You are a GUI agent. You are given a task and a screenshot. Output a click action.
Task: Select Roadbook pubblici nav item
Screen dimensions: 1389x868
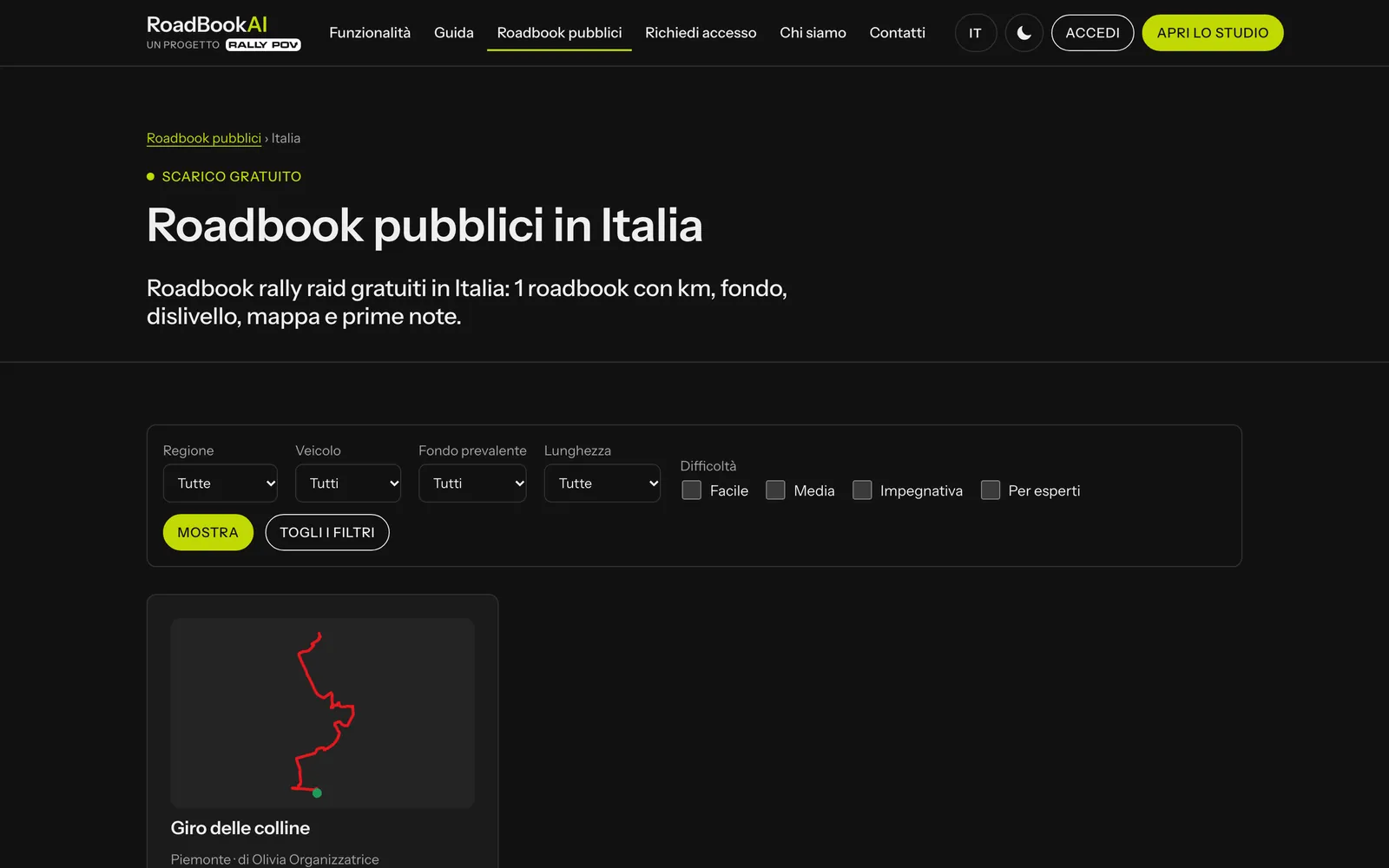(559, 33)
